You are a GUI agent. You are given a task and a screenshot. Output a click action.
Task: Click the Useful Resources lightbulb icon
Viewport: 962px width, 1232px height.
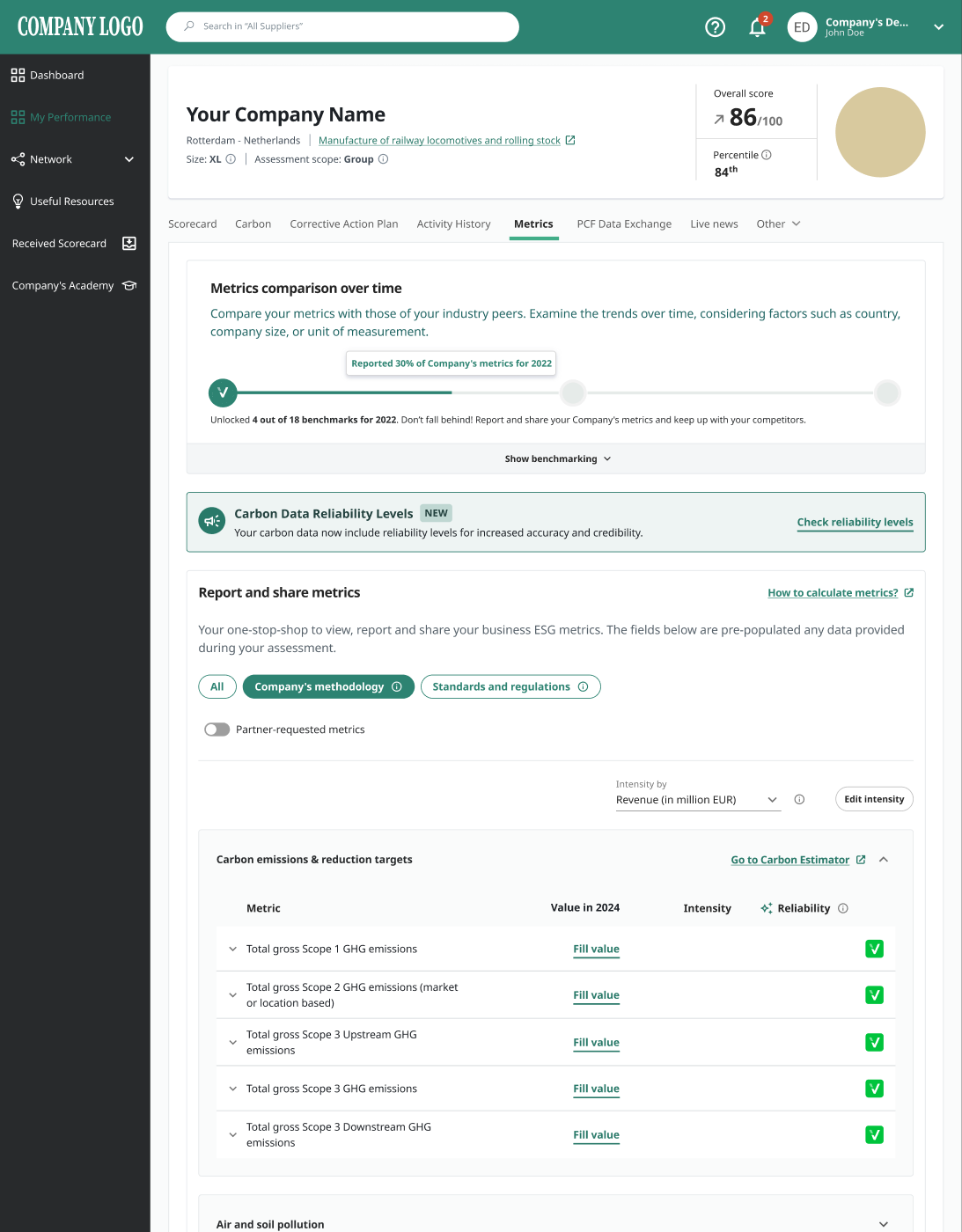coord(18,202)
